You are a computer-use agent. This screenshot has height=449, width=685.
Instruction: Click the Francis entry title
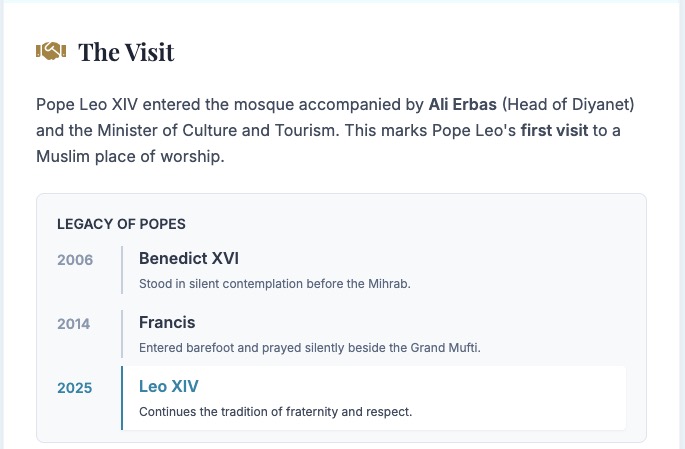(167, 322)
